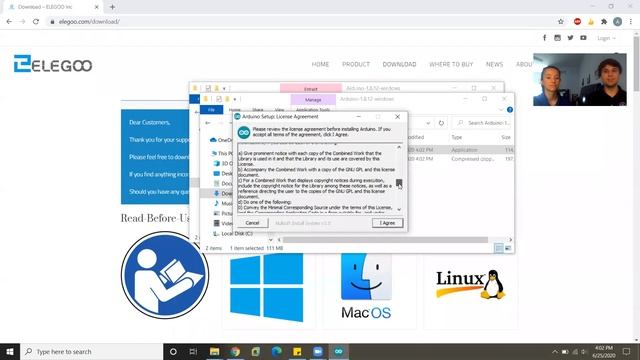Screen dimensions: 640x360
Task: Expand Explorer ribbon chevron
Action: tap(501, 110)
